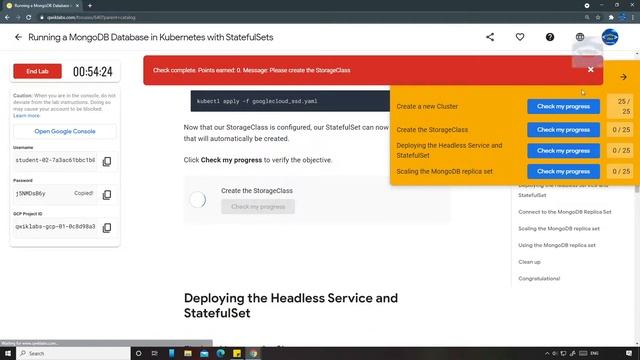Switch to Chrome on taskbar
640x360 pixels.
pyautogui.click(x=253, y=353)
